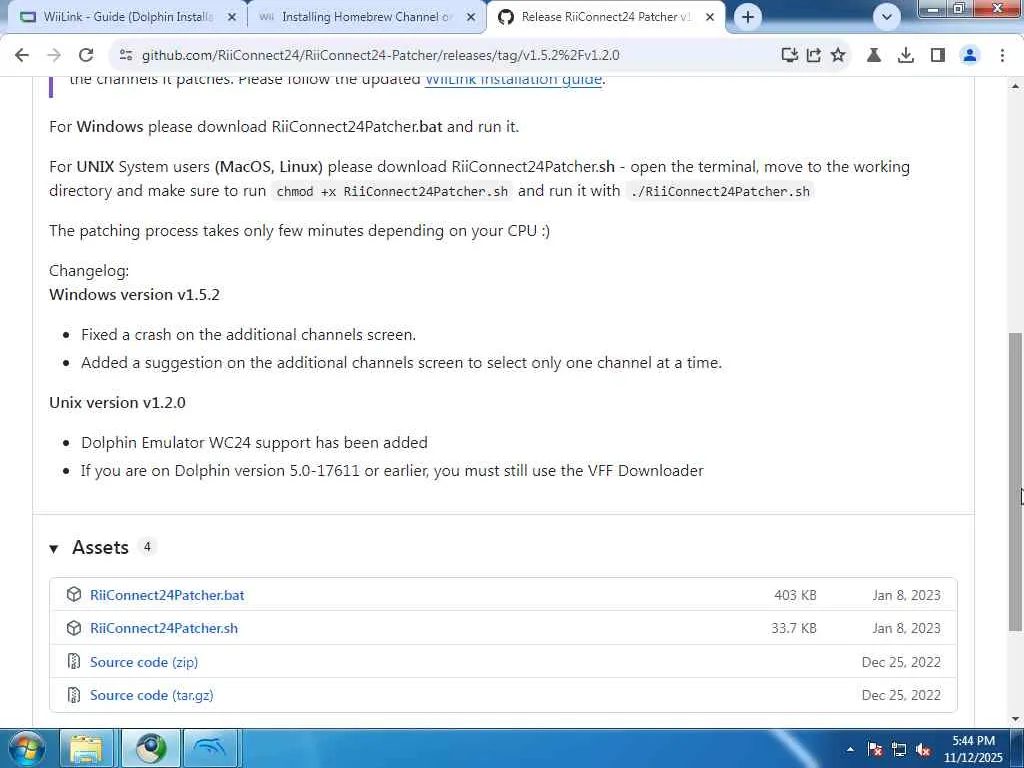
Task: Click the 'Dec 25, 2022' date for zip
Action: coord(901,662)
